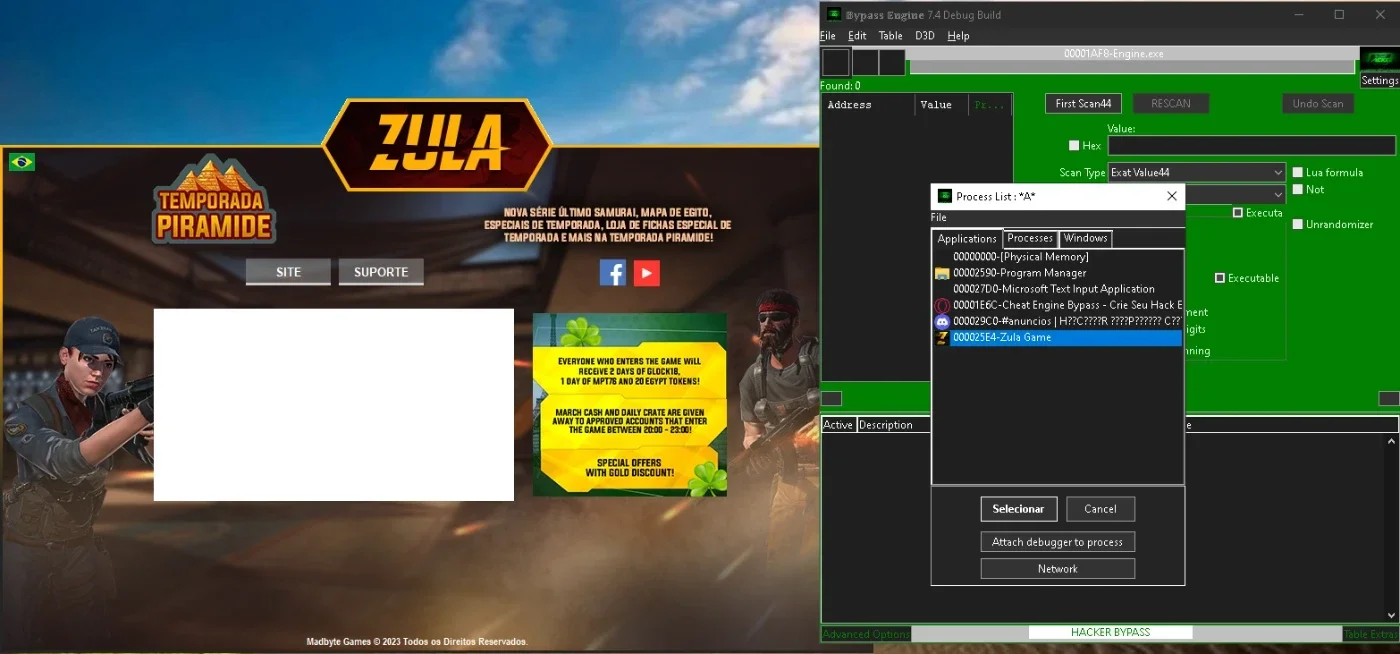Click the scan progress bar showing Engine.exe

[1133, 60]
